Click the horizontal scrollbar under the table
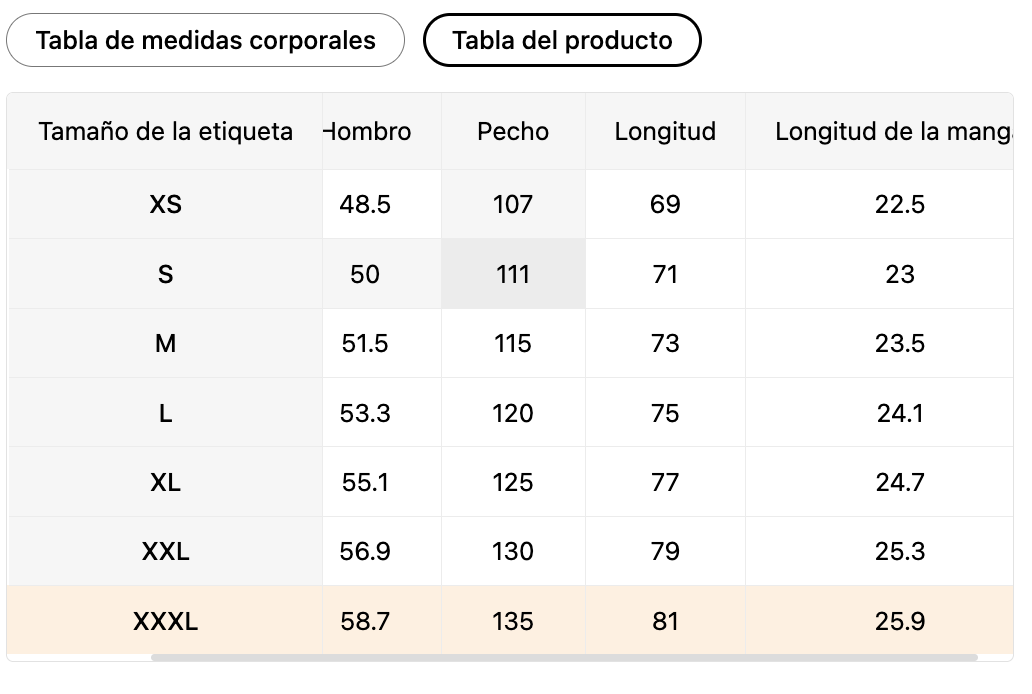The image size is (1032, 694). [563, 658]
